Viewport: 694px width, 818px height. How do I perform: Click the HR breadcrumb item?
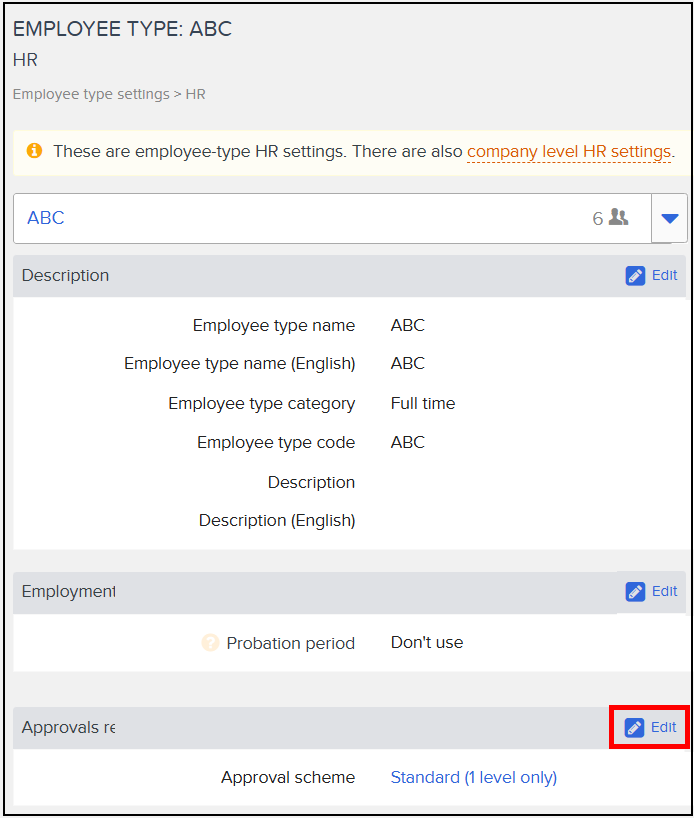click(x=196, y=94)
